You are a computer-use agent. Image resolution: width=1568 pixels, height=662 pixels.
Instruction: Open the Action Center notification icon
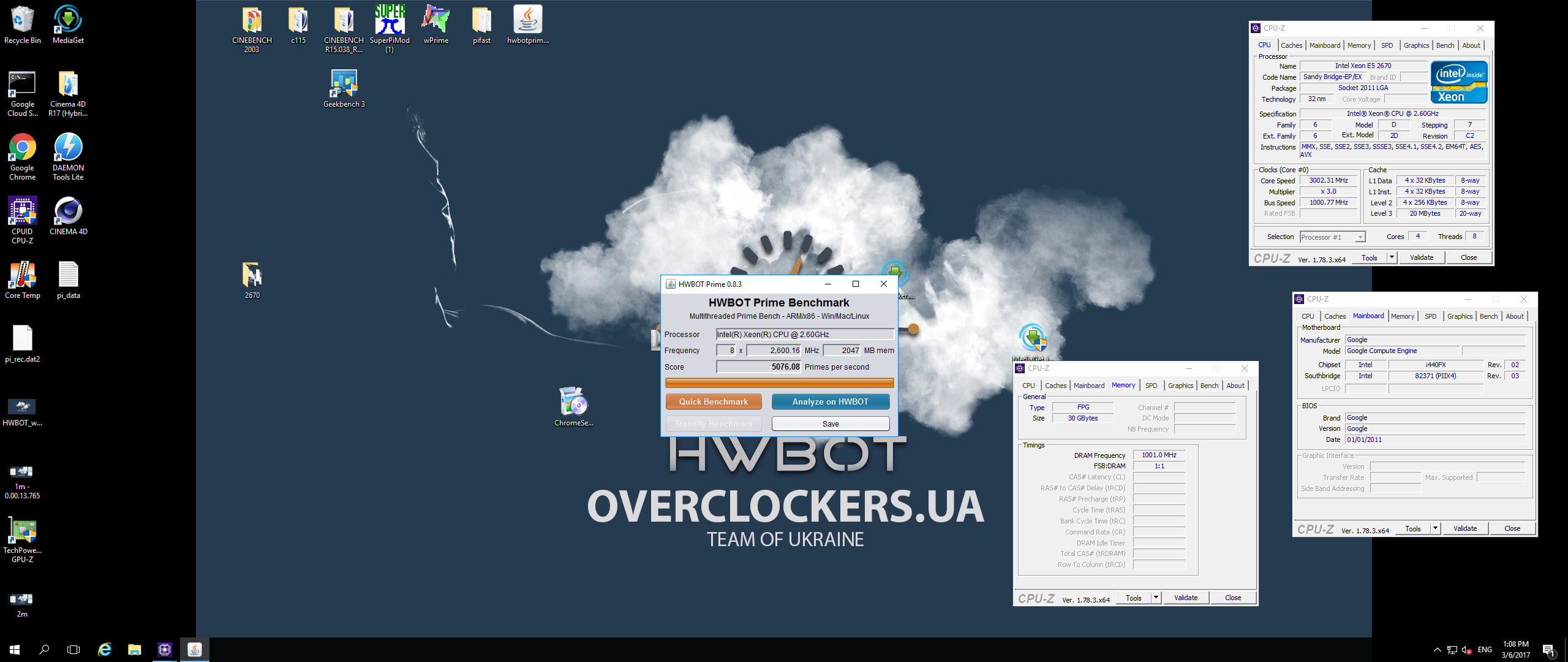coord(1549,650)
